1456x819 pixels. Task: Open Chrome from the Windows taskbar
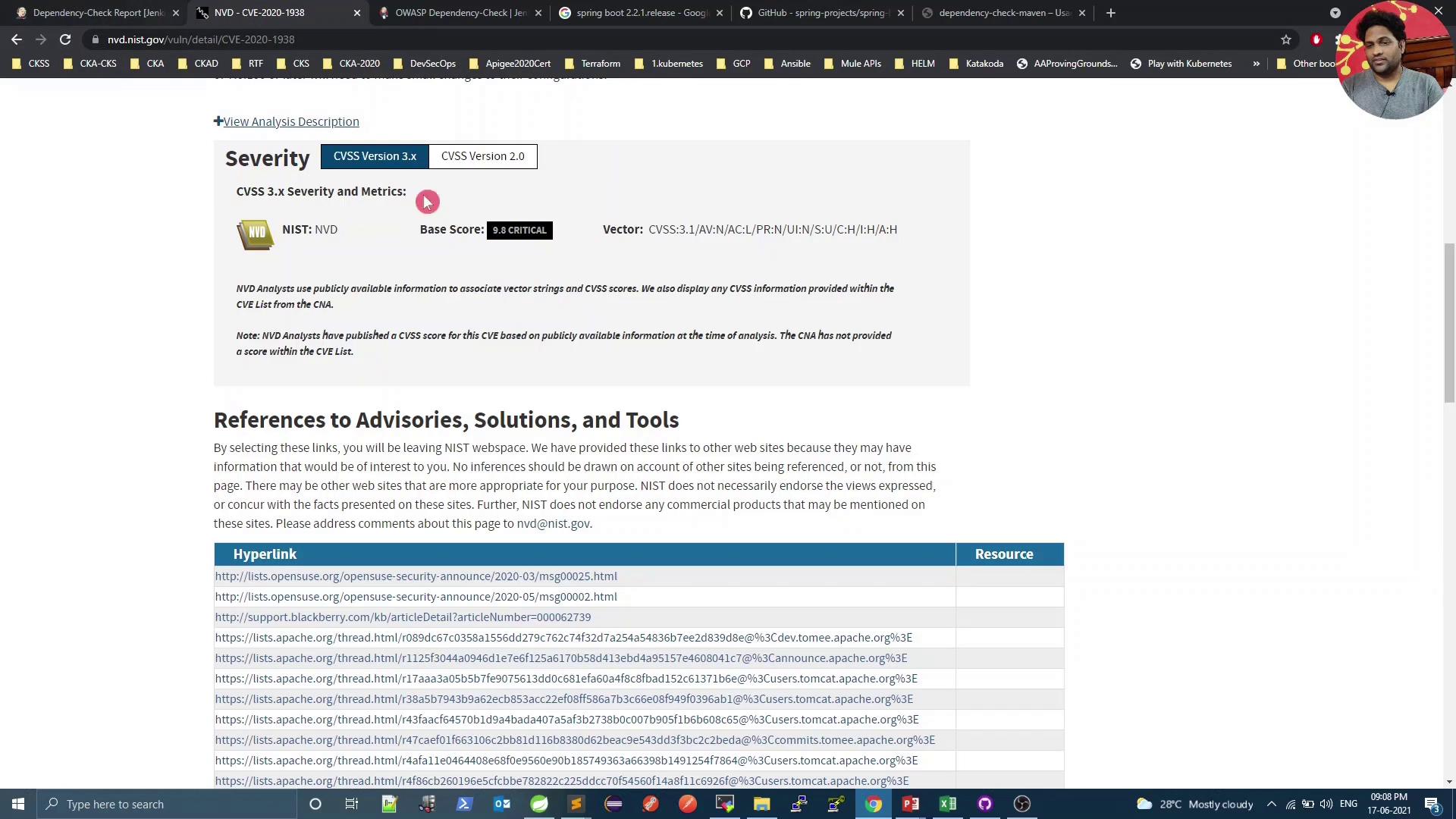pos(874,804)
